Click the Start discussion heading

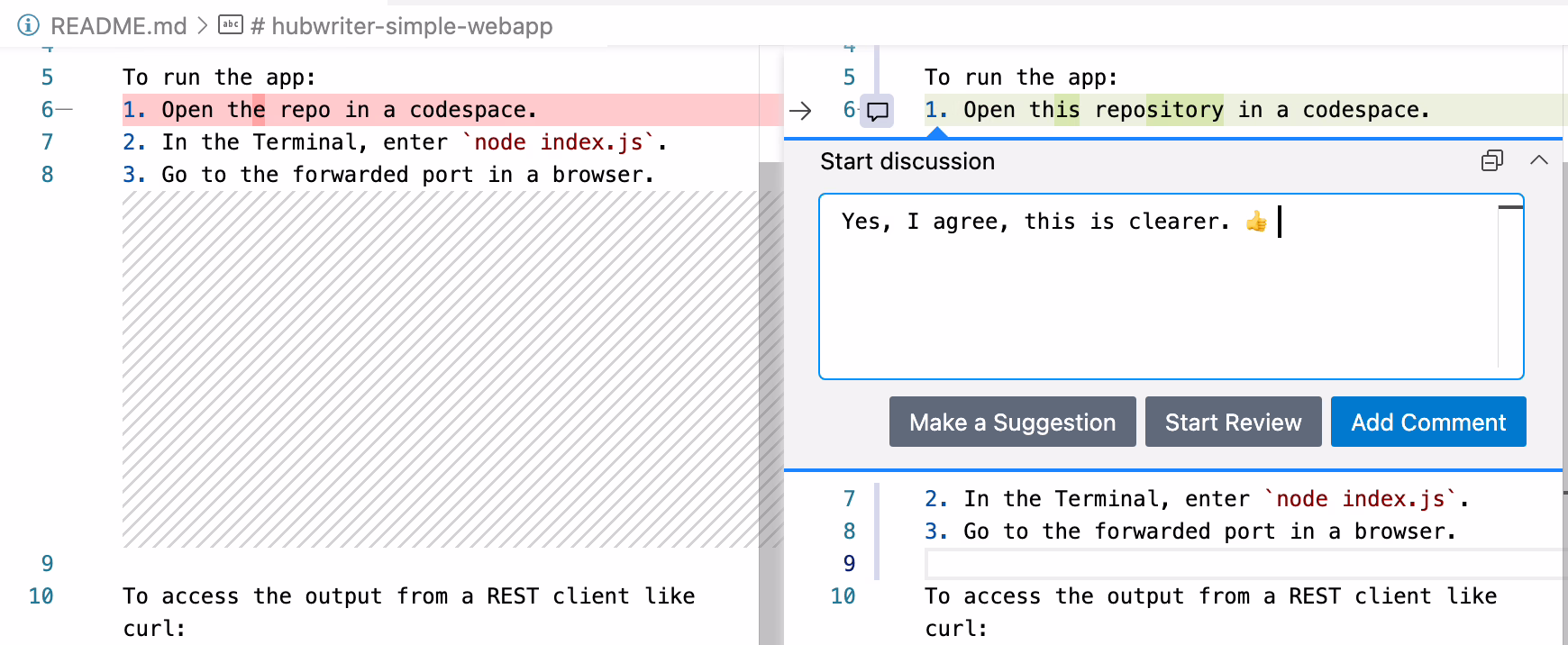point(907,161)
